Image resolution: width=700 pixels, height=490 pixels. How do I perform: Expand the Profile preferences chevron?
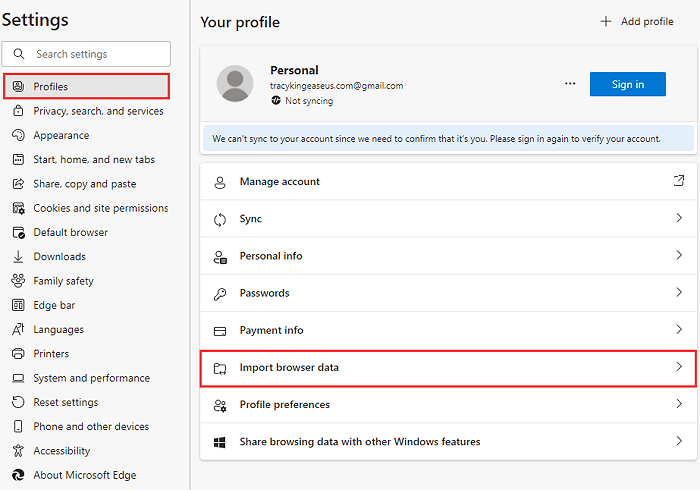[679, 405]
